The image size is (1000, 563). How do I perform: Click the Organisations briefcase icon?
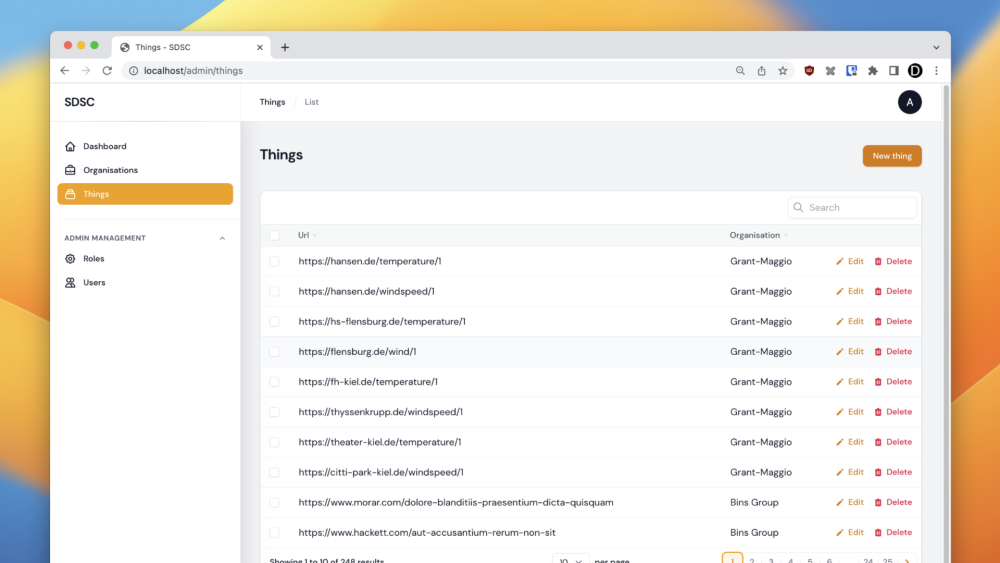(70, 170)
